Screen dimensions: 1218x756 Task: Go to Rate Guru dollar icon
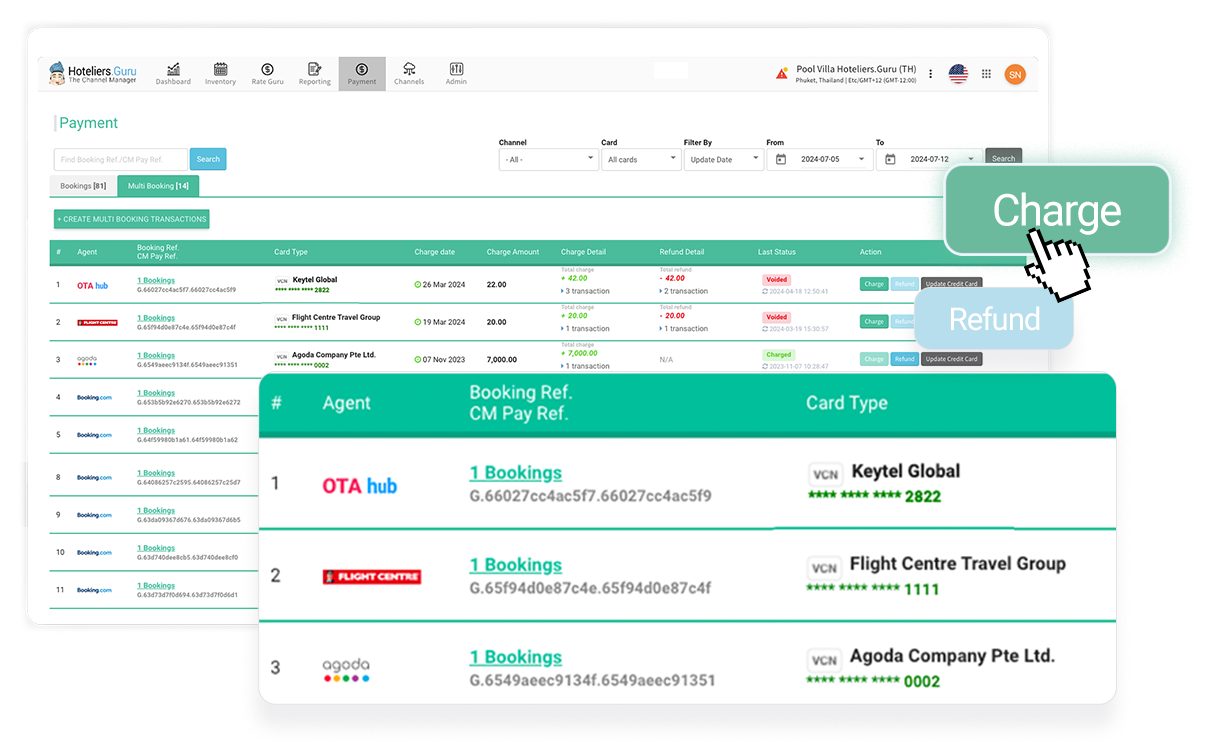tap(267, 69)
